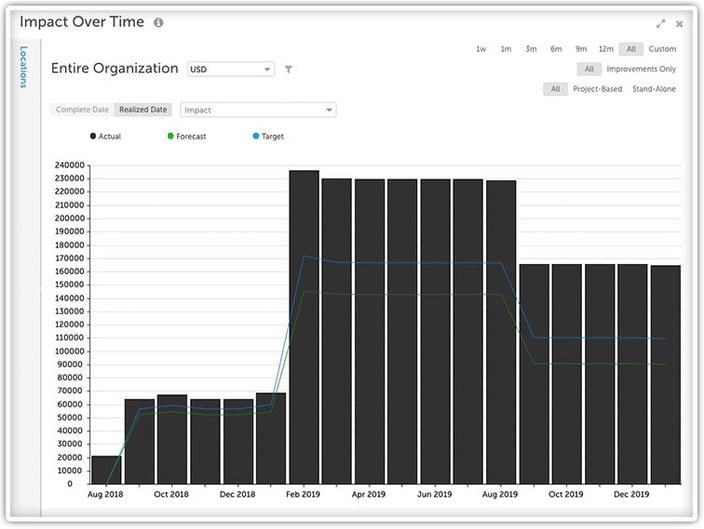The width and height of the screenshot is (704, 529).
Task: Toggle the Actual legend series
Action: (106, 136)
